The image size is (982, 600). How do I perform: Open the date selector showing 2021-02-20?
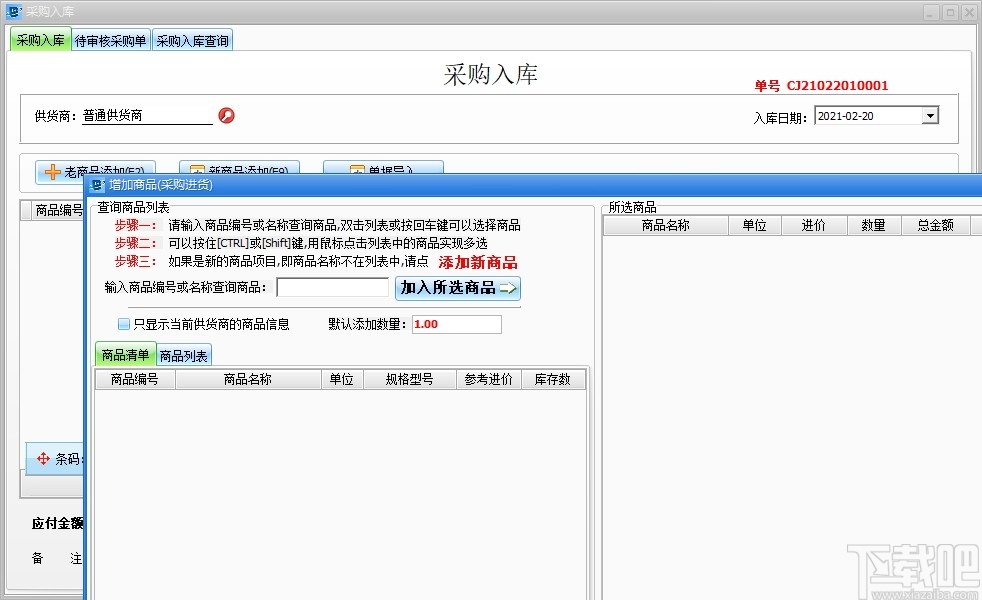(931, 114)
